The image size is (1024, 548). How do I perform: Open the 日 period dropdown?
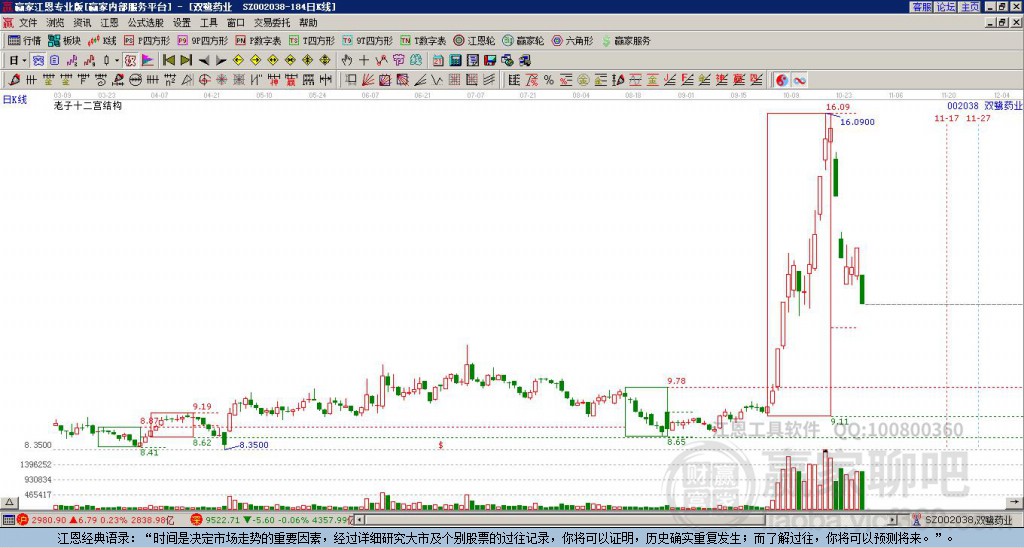point(18,61)
